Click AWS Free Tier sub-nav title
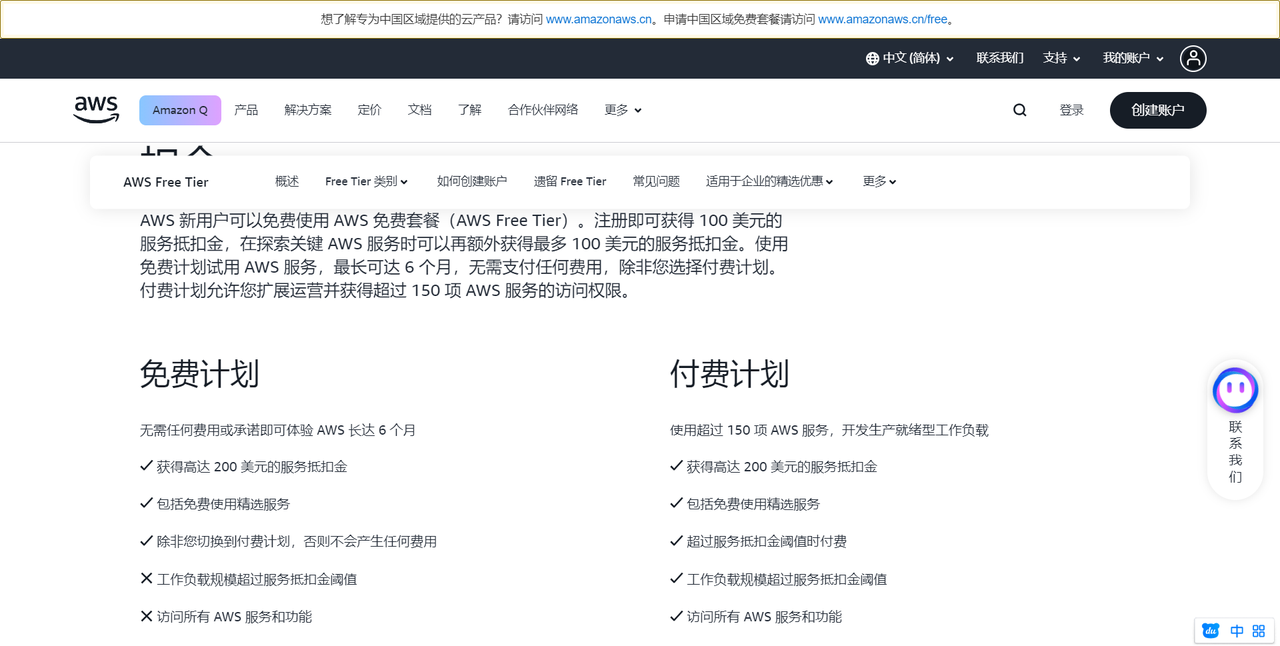Screen dimensions: 1280x646 (x=166, y=182)
